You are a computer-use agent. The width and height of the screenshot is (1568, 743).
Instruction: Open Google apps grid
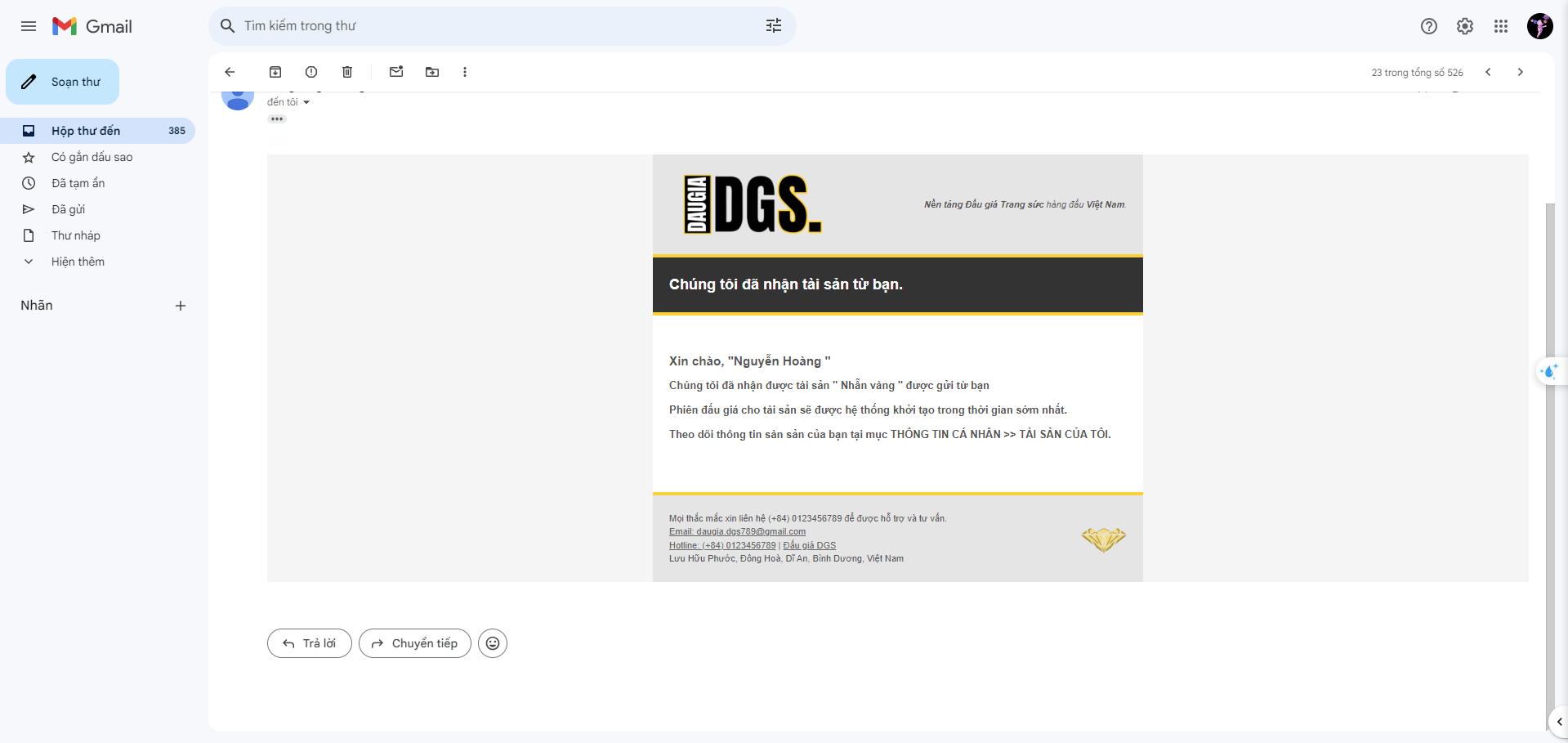(1501, 26)
